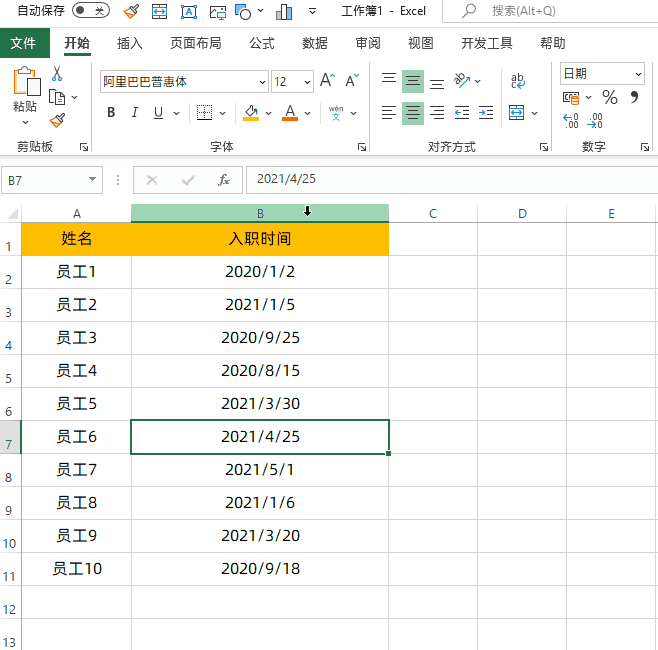
Task: Click the formula bar showing 2021/4/25
Action: click(x=452, y=179)
